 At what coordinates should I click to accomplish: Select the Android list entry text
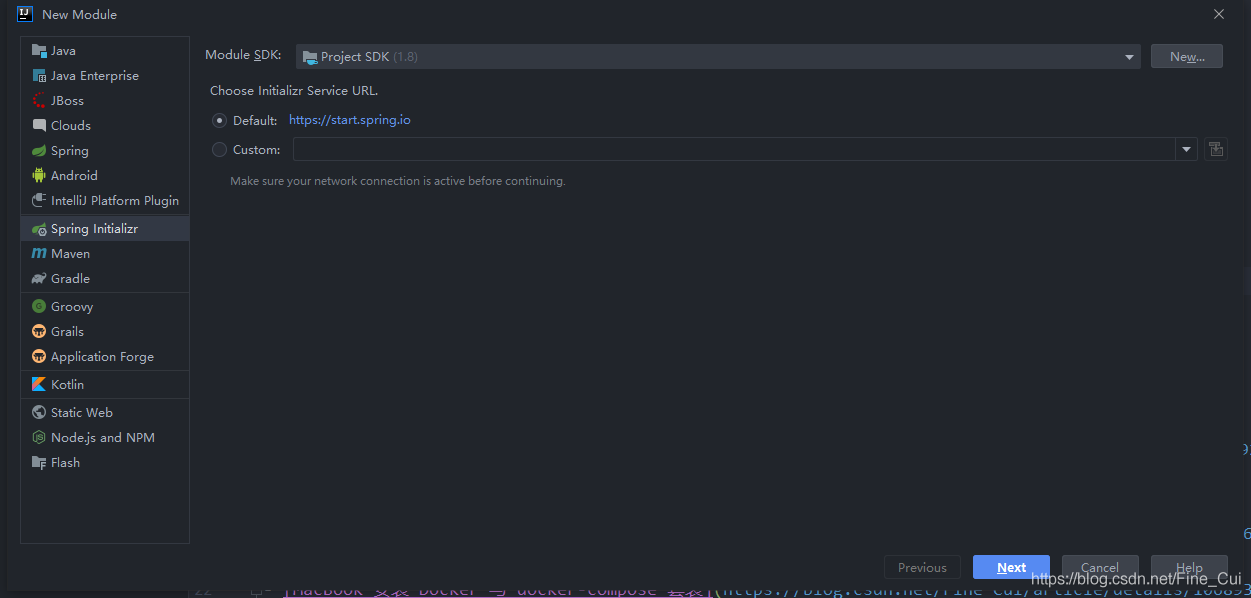point(75,176)
